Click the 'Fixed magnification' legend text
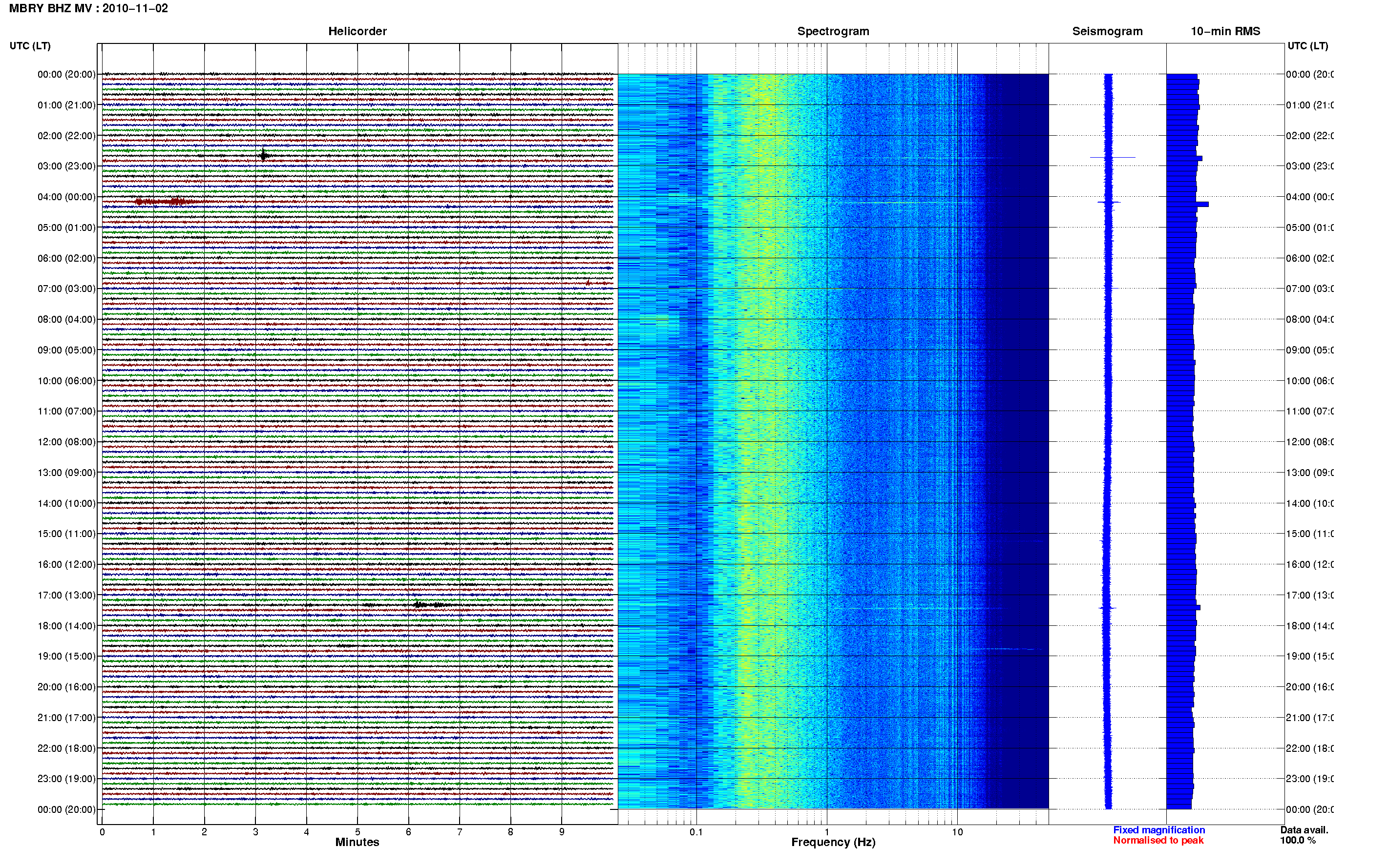The image size is (1389, 868). 1159,830
